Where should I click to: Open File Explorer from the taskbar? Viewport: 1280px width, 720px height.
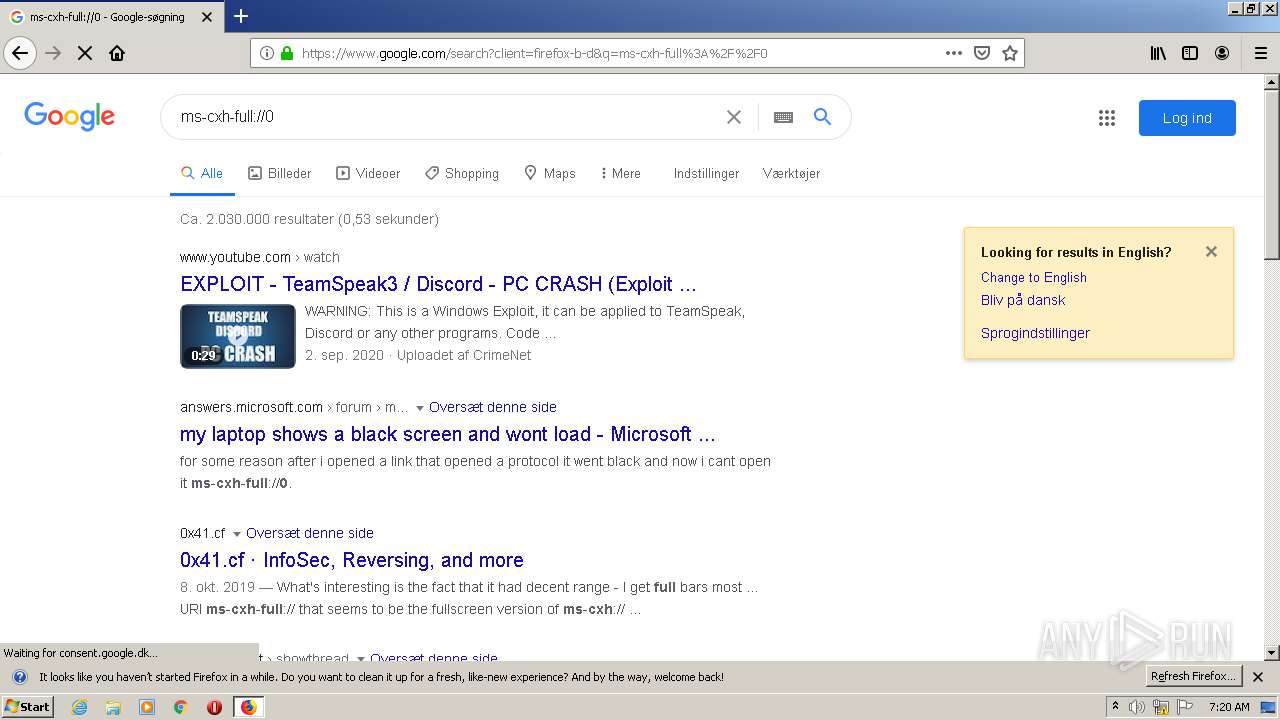click(113, 707)
